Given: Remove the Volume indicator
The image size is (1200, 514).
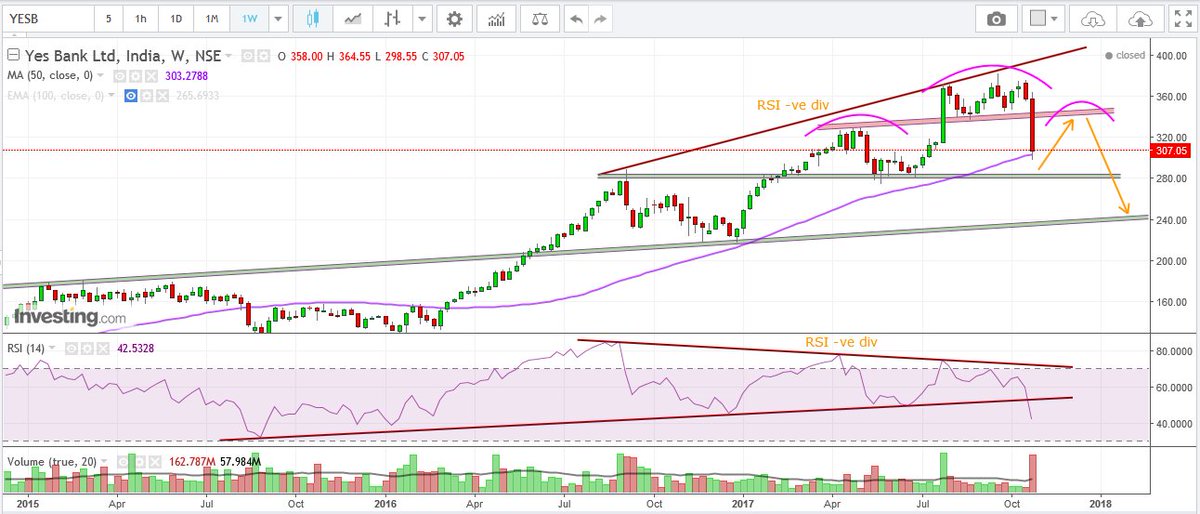Looking at the screenshot, I should click(x=155, y=462).
